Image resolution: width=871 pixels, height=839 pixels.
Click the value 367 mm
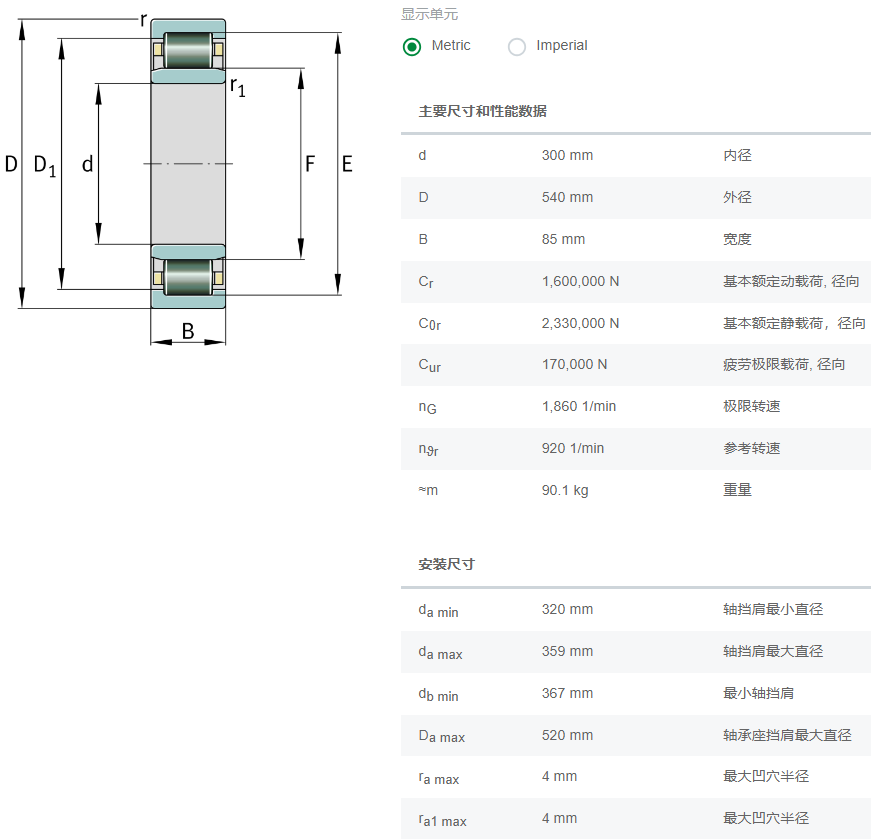click(x=567, y=693)
